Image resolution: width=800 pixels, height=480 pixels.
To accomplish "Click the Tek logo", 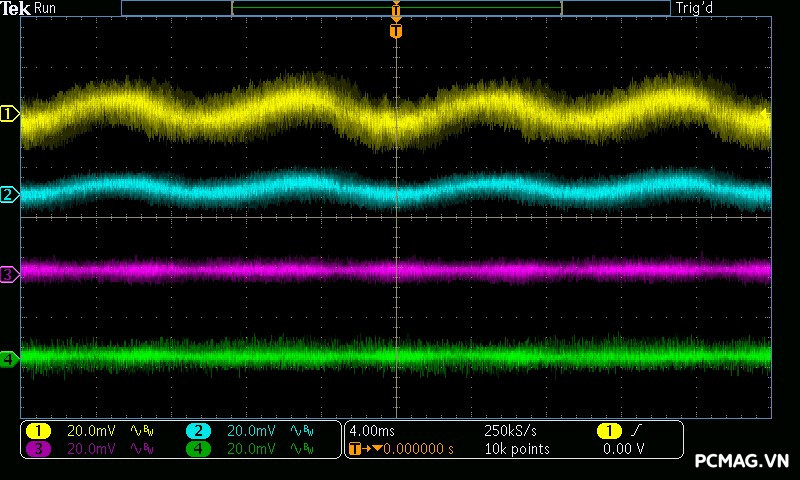I will point(16,9).
